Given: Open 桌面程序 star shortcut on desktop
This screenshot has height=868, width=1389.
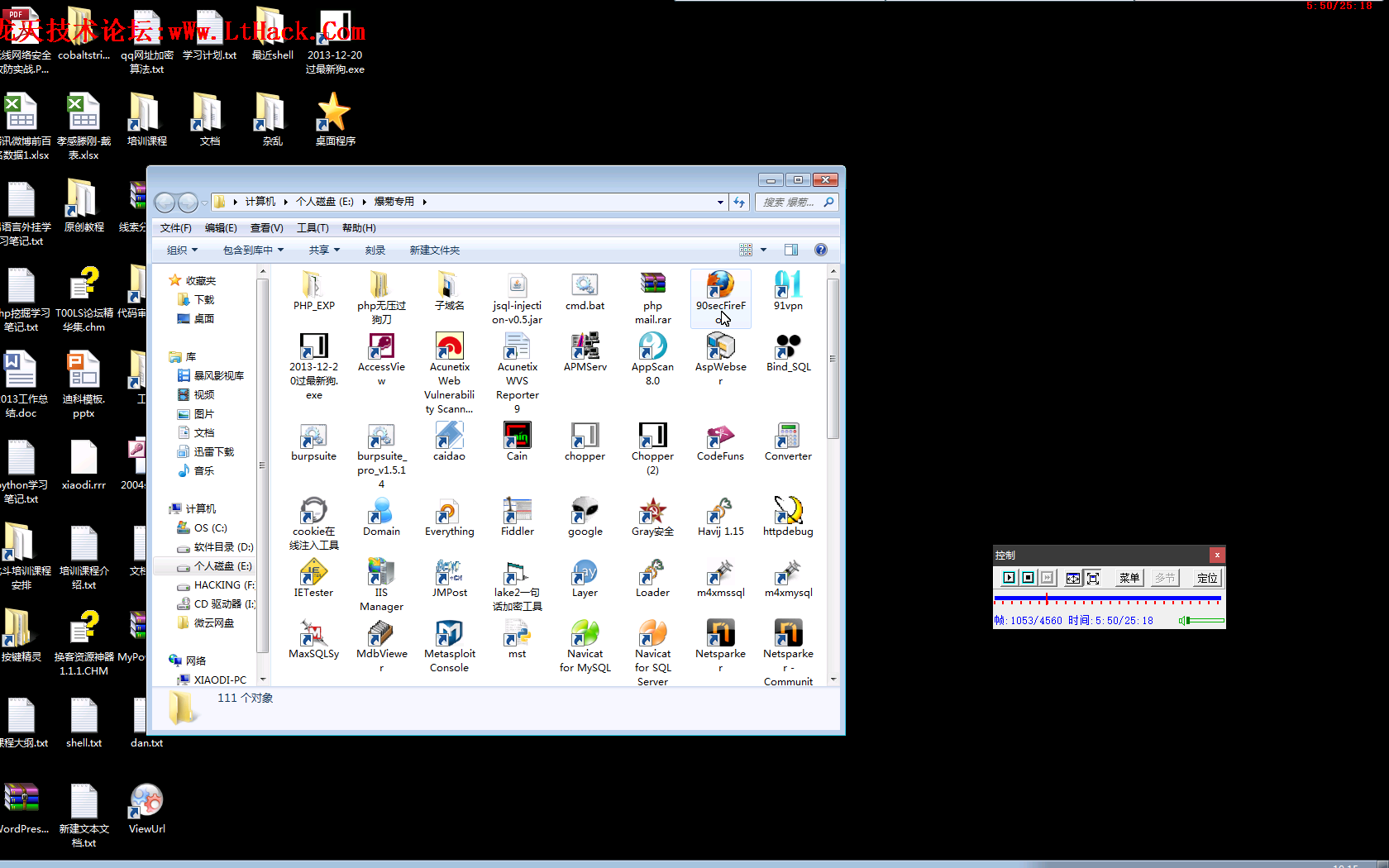Looking at the screenshot, I should pyautogui.click(x=335, y=119).
